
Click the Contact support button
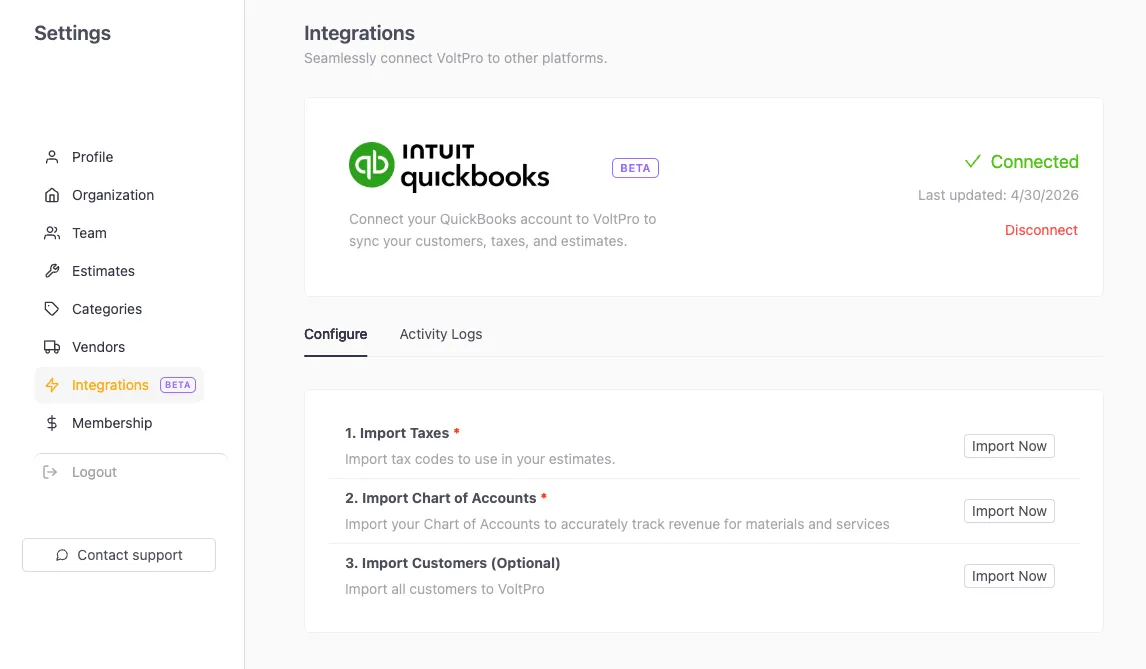[119, 555]
